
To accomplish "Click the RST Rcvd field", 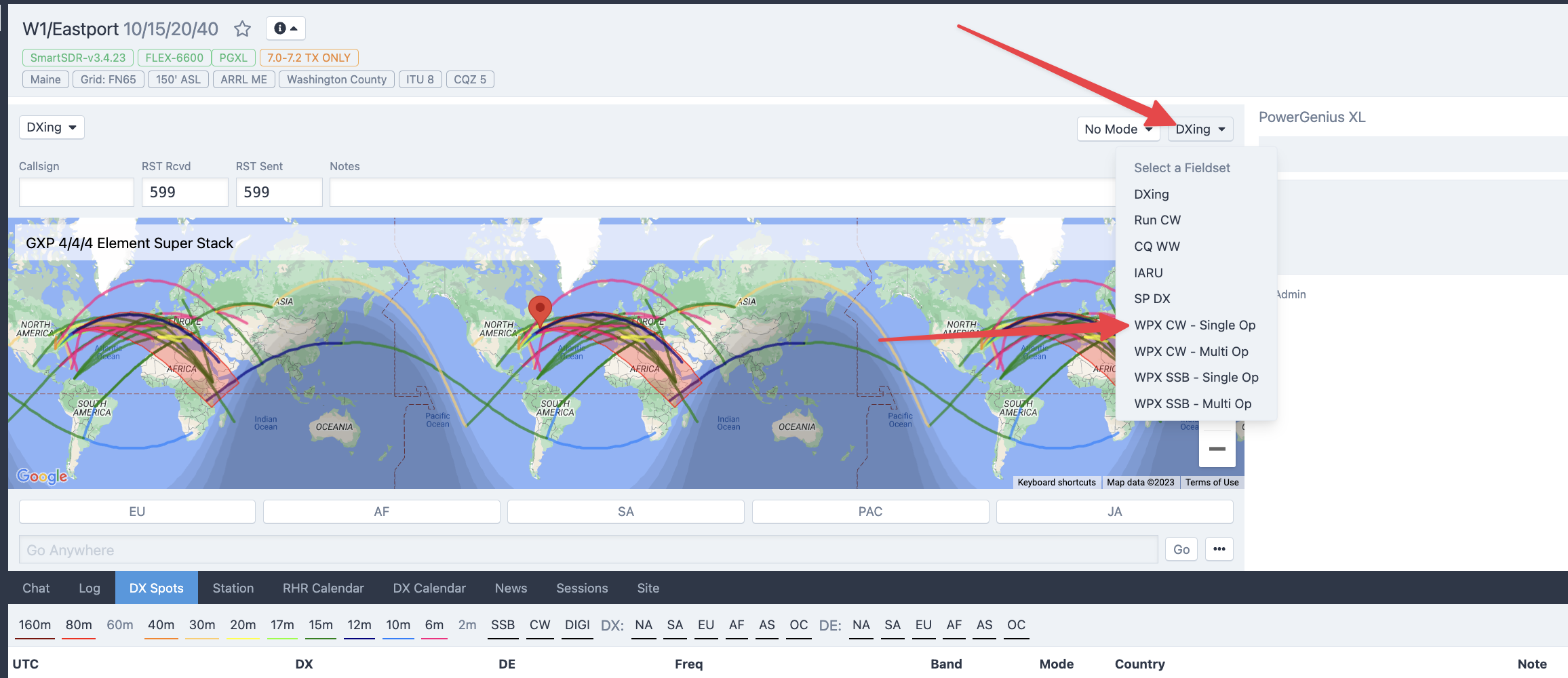I will [x=184, y=193].
